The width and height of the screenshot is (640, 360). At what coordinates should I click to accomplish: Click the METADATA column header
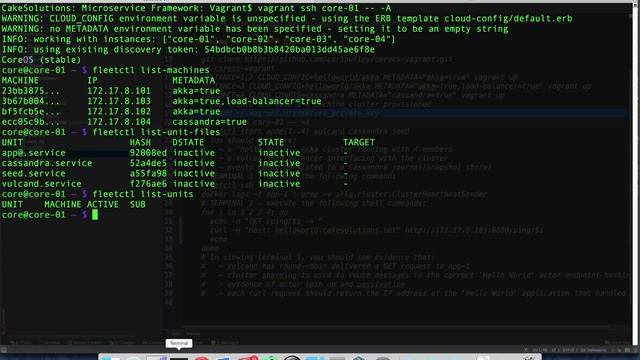point(193,80)
